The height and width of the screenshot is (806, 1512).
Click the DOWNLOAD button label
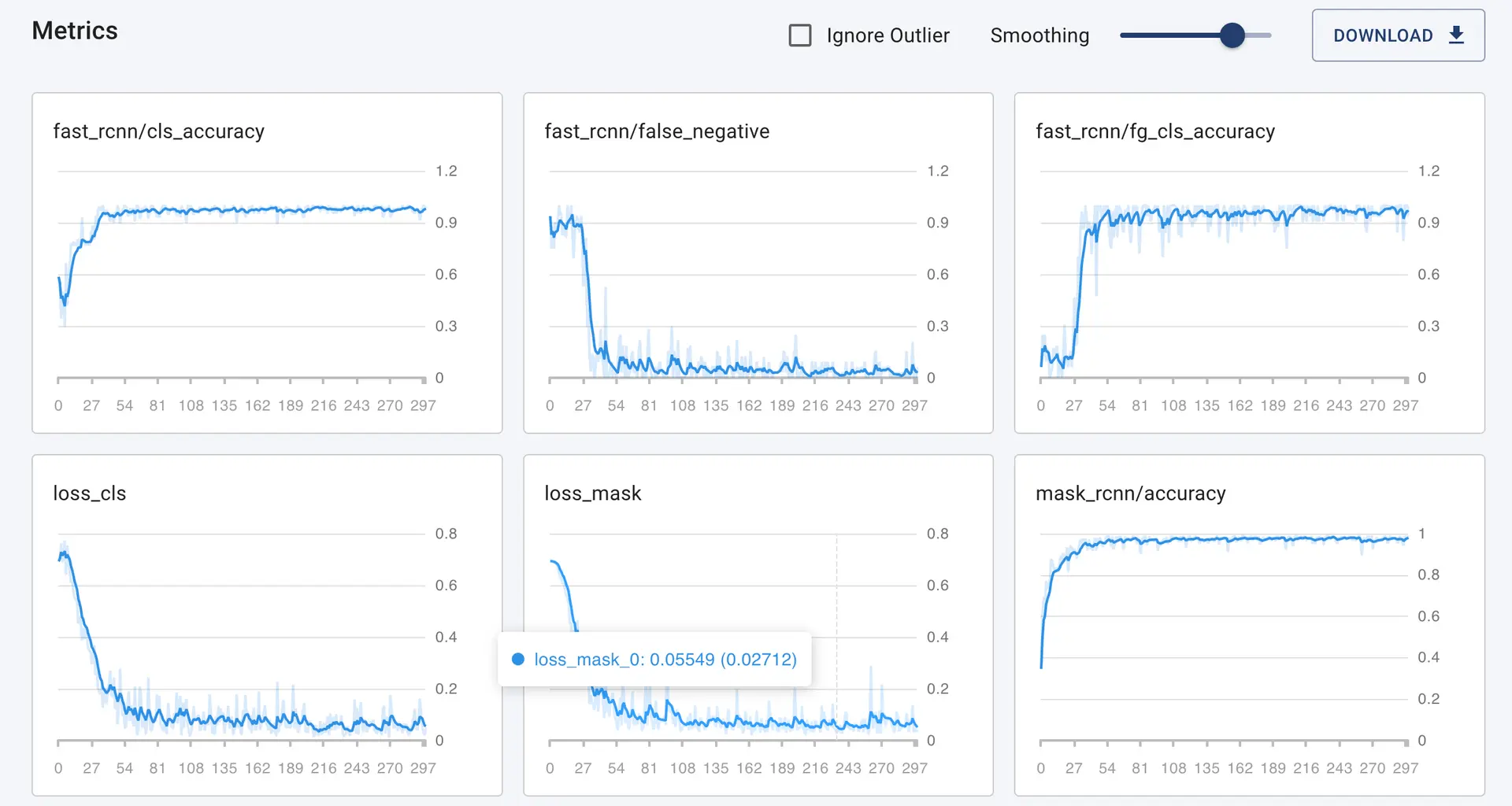coord(1383,35)
